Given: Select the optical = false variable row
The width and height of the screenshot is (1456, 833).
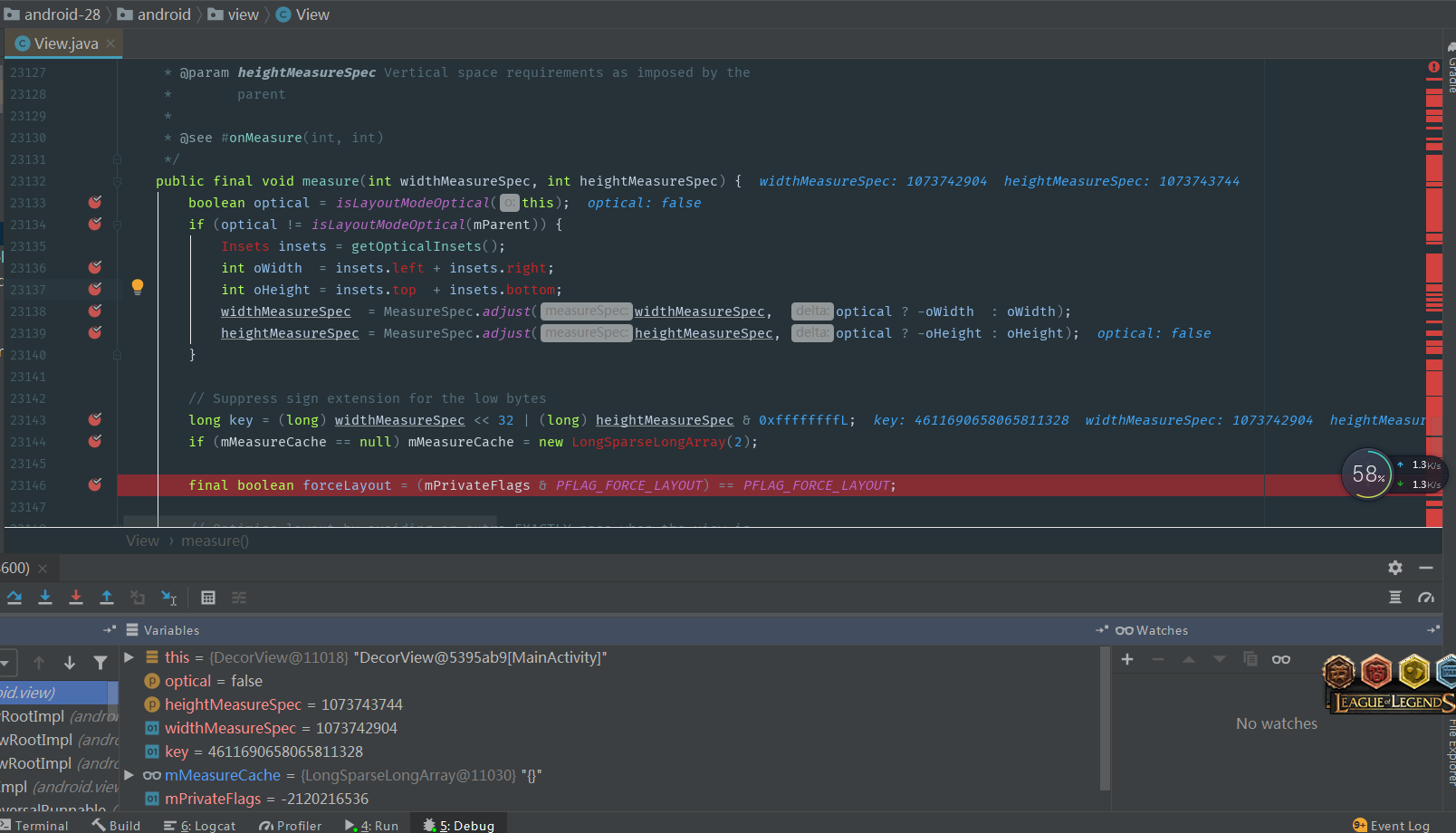Looking at the screenshot, I should pyautogui.click(x=612, y=681).
